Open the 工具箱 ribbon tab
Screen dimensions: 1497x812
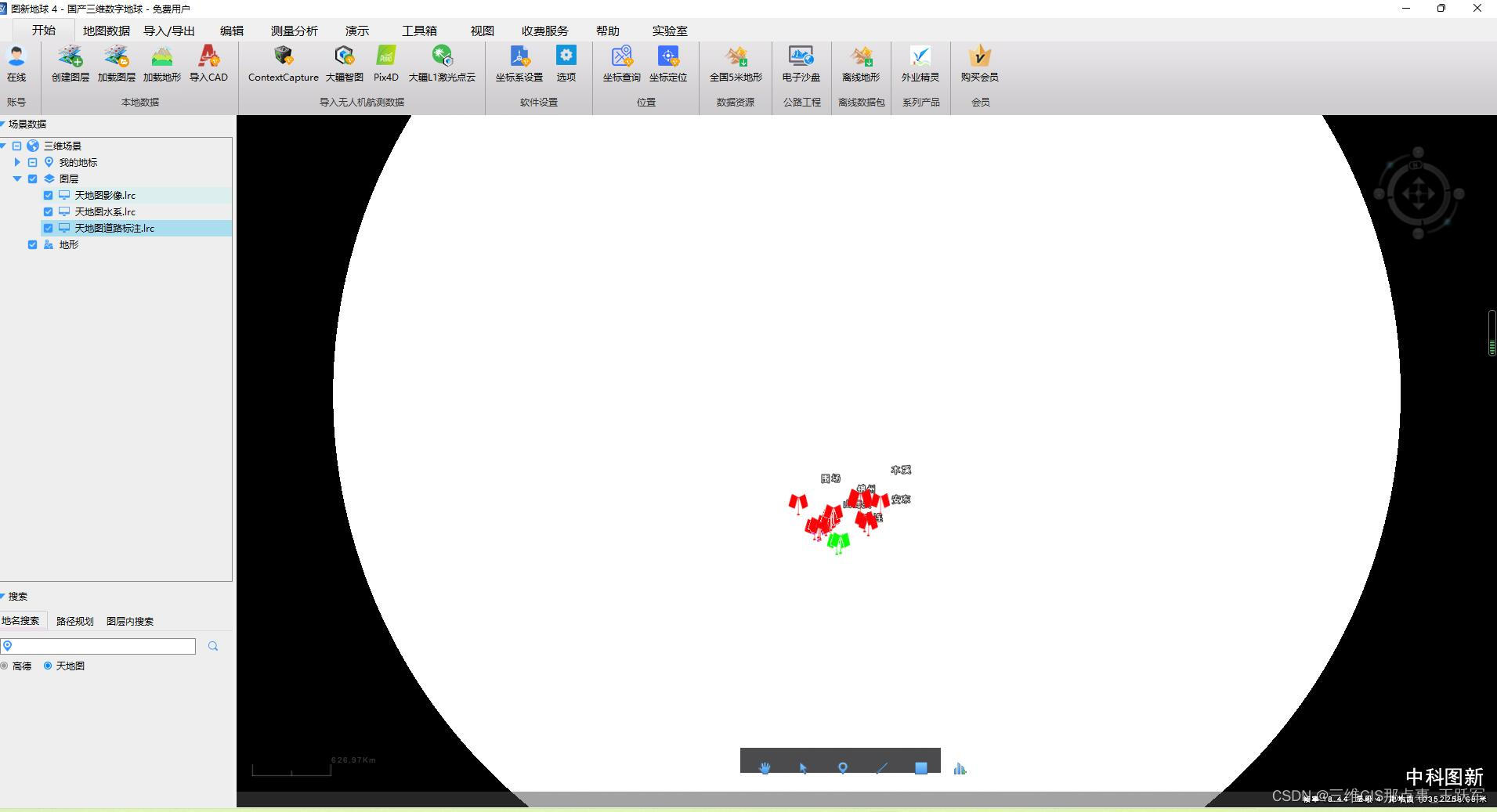pyautogui.click(x=419, y=31)
